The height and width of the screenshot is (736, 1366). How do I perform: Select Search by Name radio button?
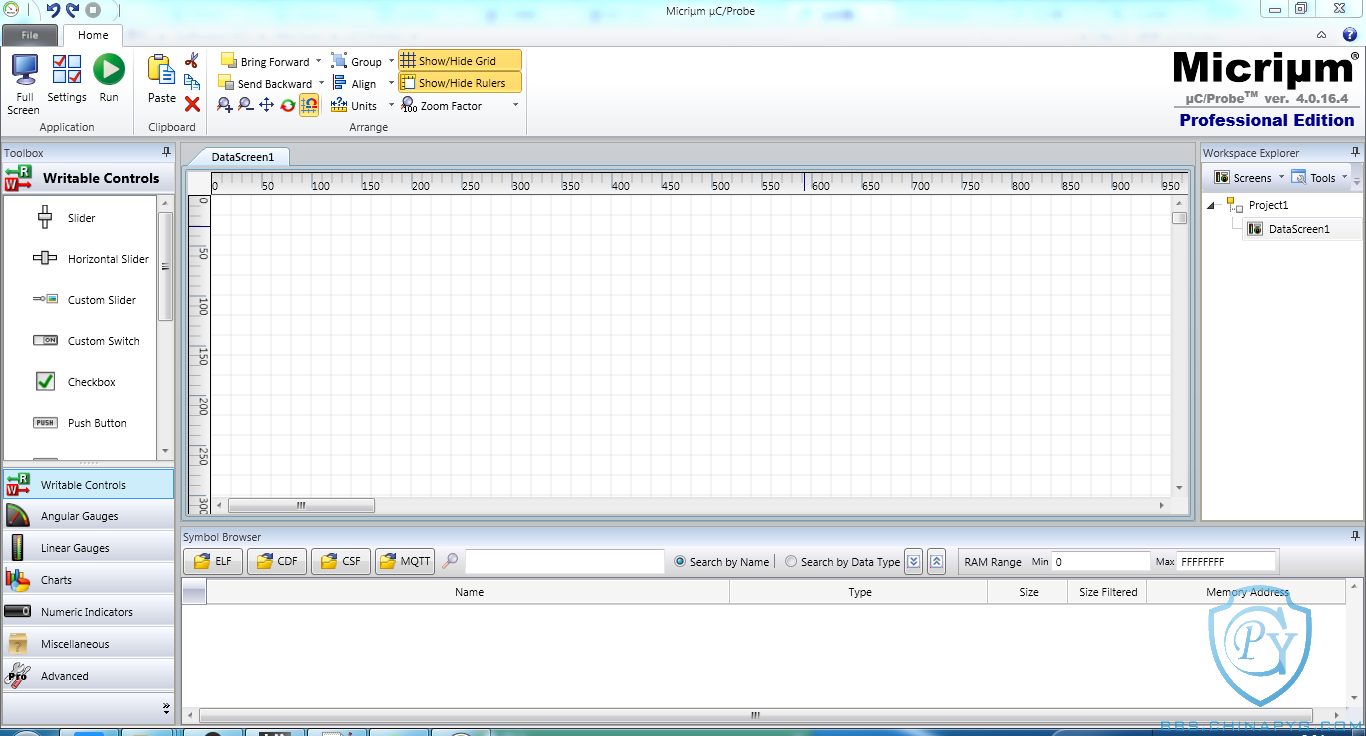coord(680,562)
